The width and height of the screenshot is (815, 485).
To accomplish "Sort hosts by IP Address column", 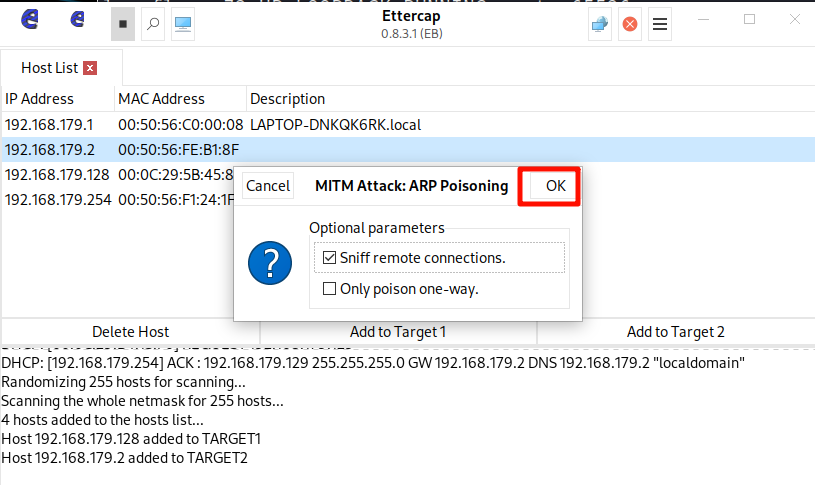I will point(40,99).
